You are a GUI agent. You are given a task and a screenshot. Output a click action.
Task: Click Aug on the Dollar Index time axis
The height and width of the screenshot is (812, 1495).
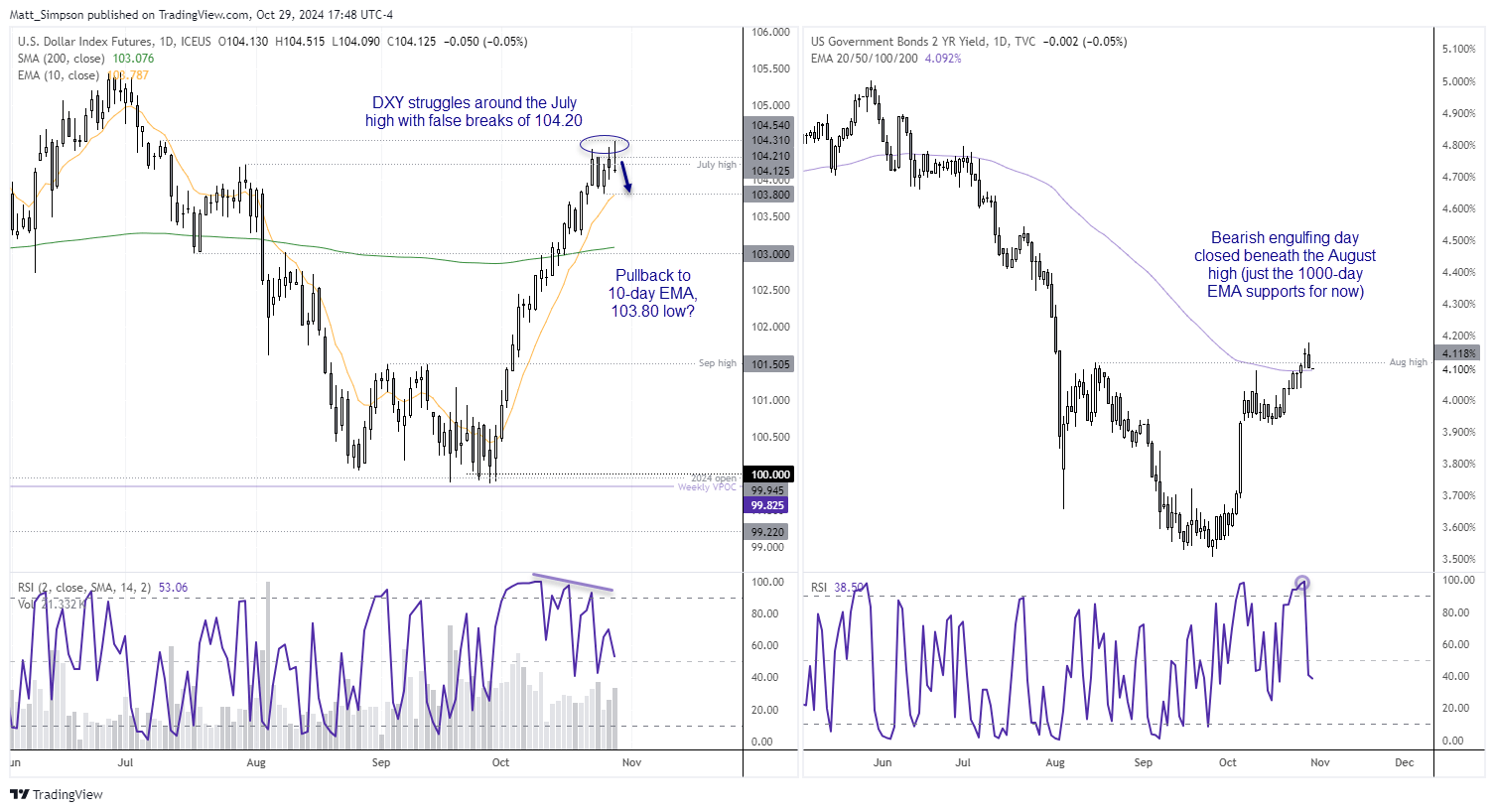(x=256, y=762)
